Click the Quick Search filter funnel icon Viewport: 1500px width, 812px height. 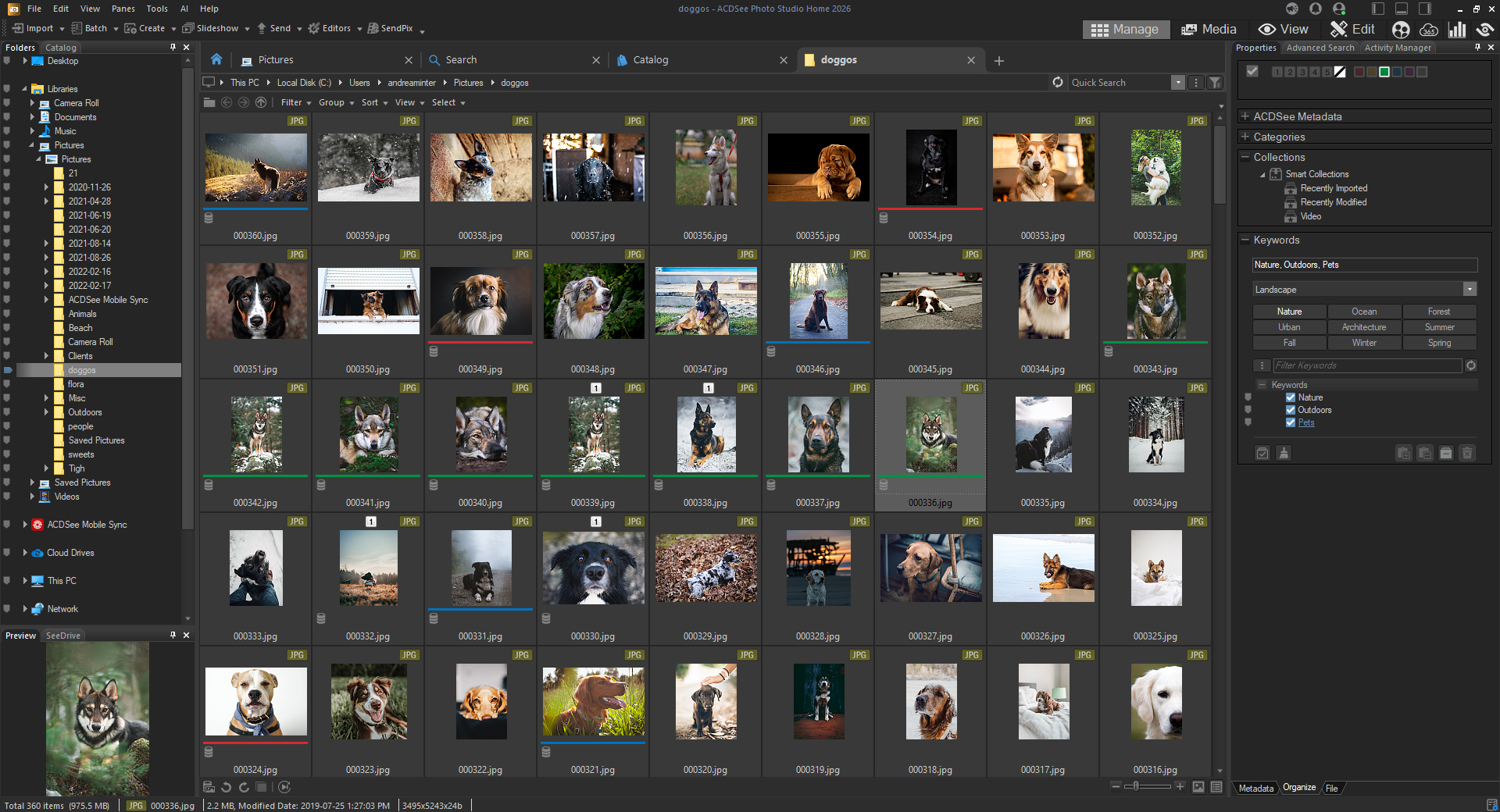point(1215,83)
